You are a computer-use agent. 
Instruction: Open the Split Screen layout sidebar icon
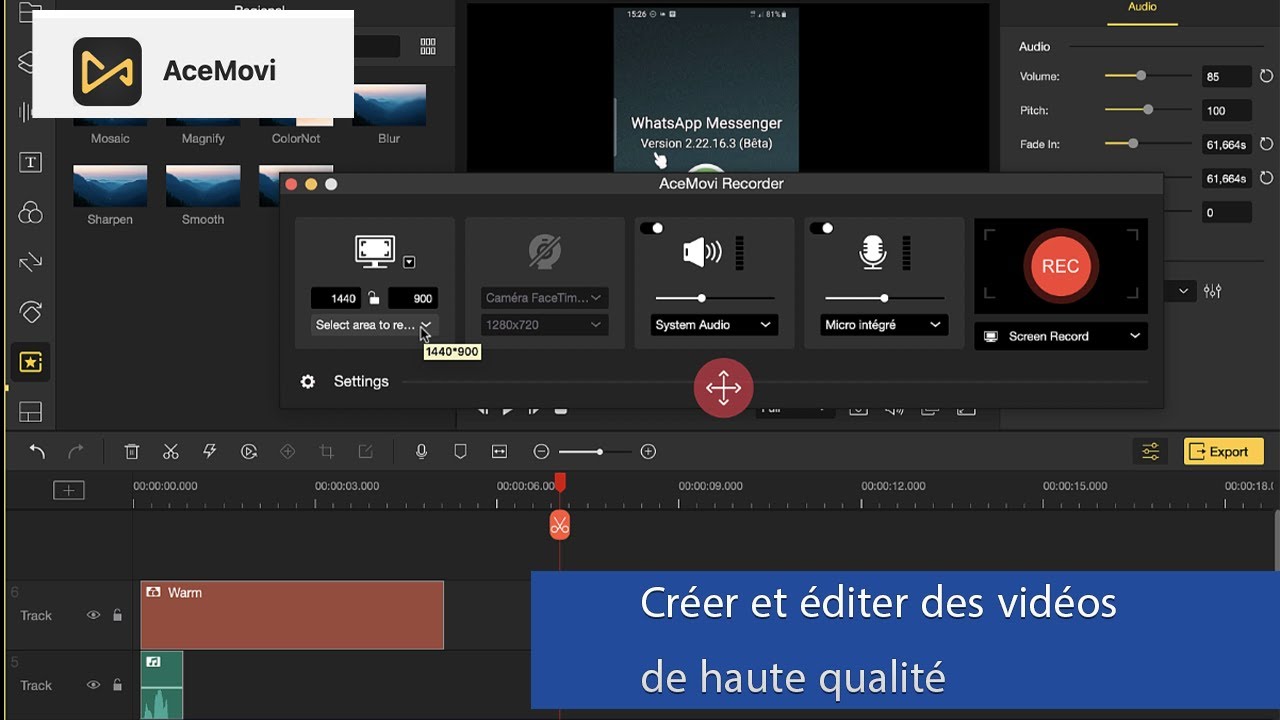pyautogui.click(x=31, y=412)
